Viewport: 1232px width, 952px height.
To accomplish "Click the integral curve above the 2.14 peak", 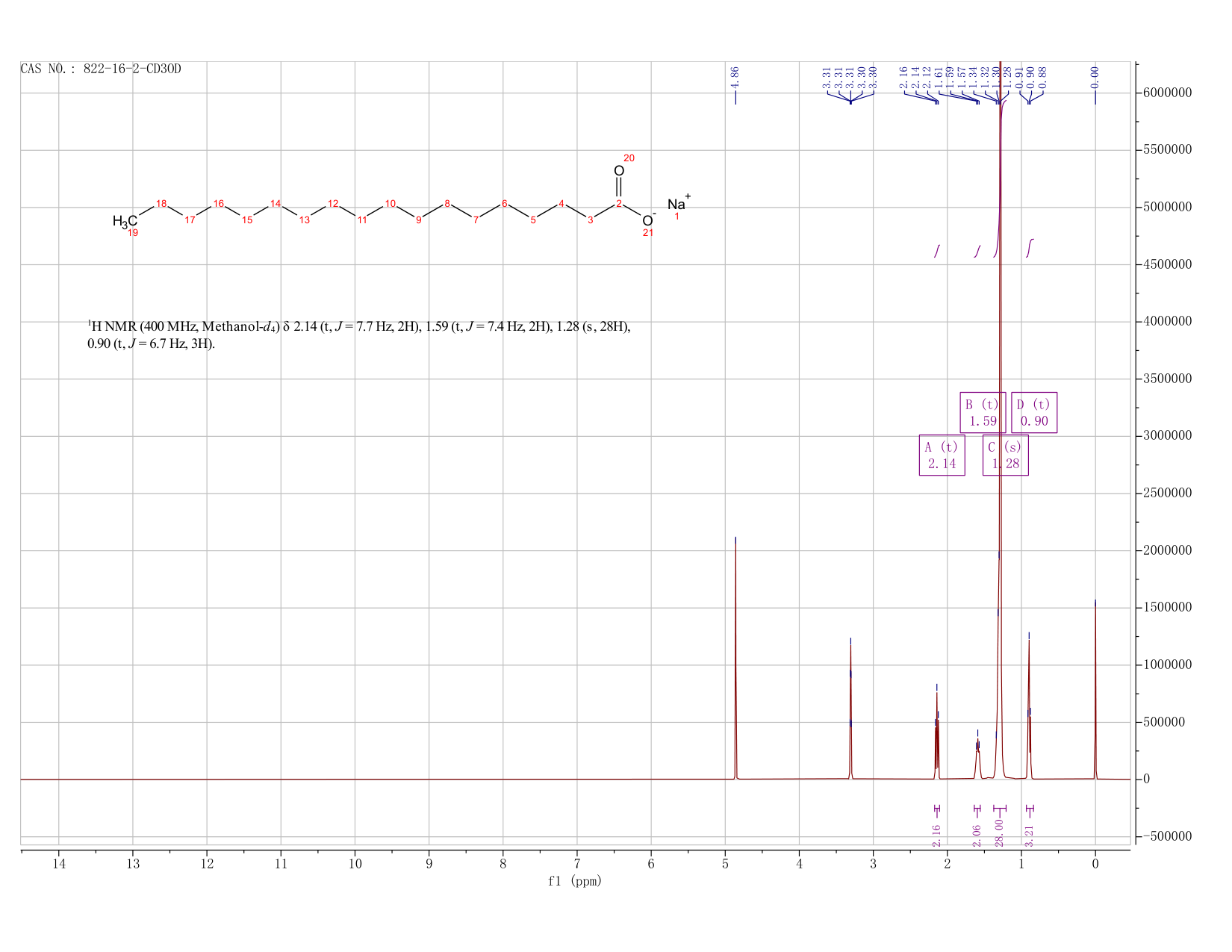I will (x=937, y=251).
